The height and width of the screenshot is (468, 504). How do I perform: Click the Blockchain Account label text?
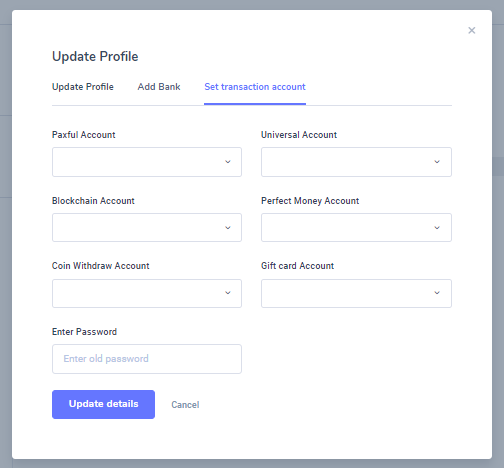(93, 201)
